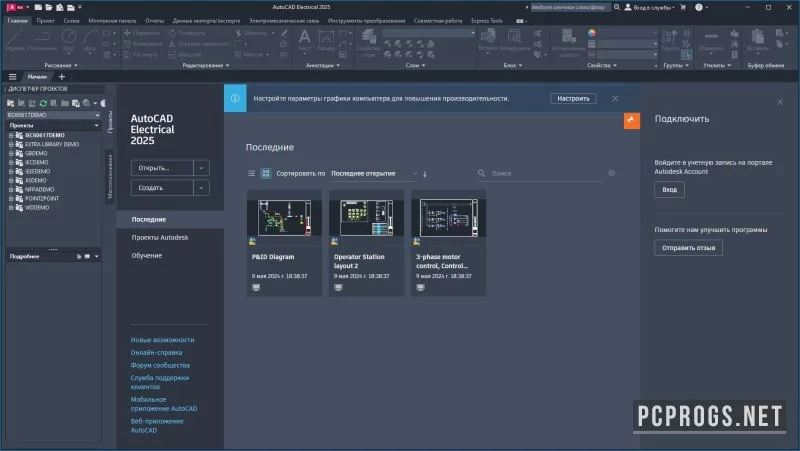Open the P&ID Diagram recent drawing thumbnail

[285, 218]
